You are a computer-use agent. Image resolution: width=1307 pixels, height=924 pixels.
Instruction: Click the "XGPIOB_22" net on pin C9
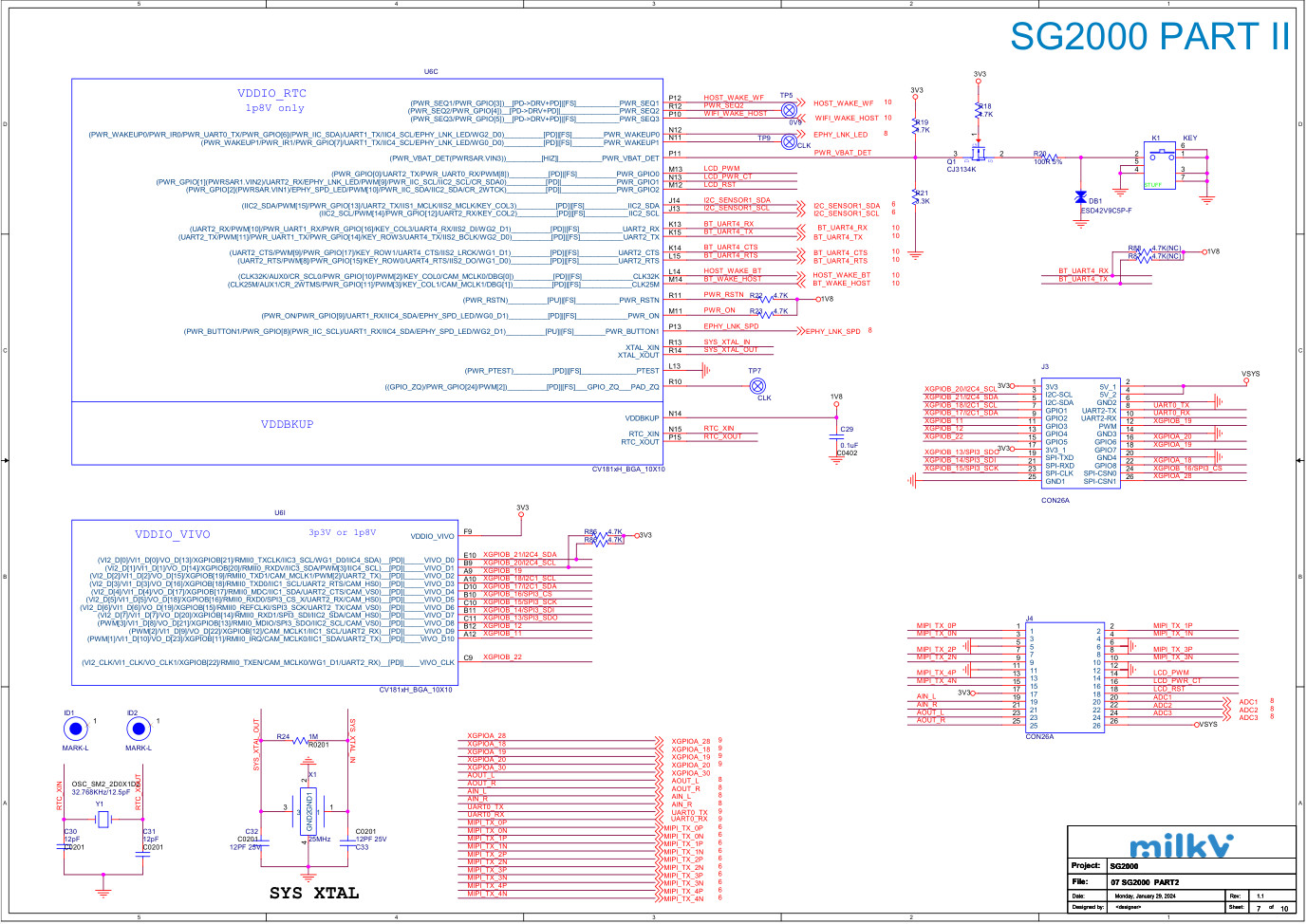[x=502, y=657]
